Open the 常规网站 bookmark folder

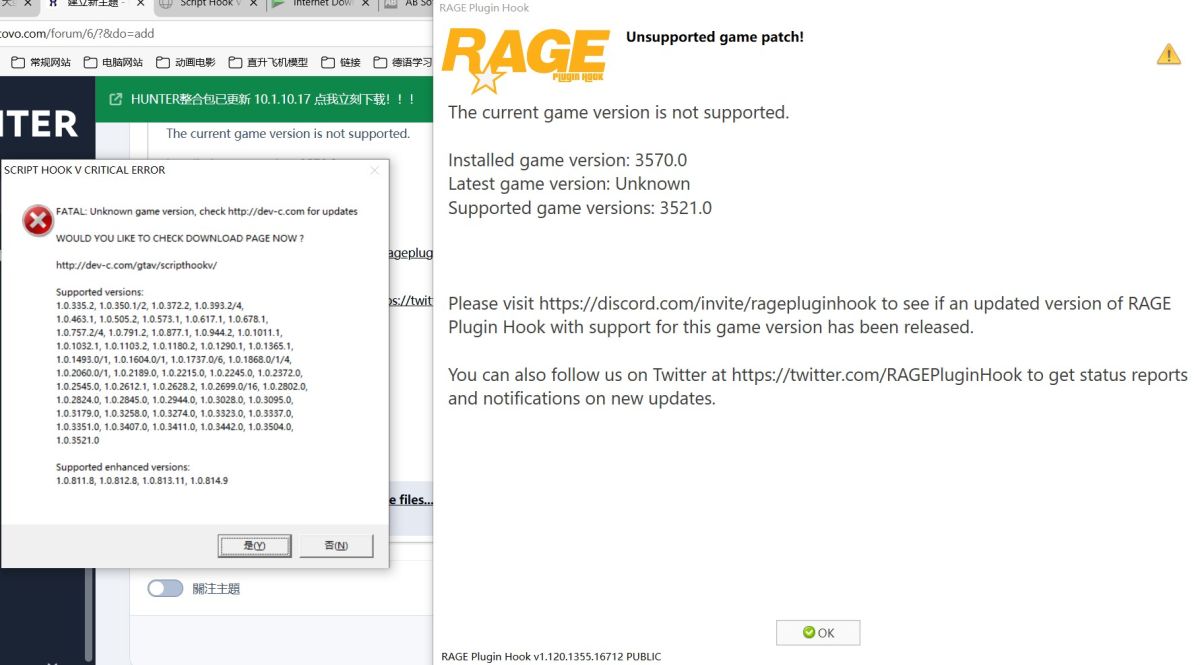[41, 62]
